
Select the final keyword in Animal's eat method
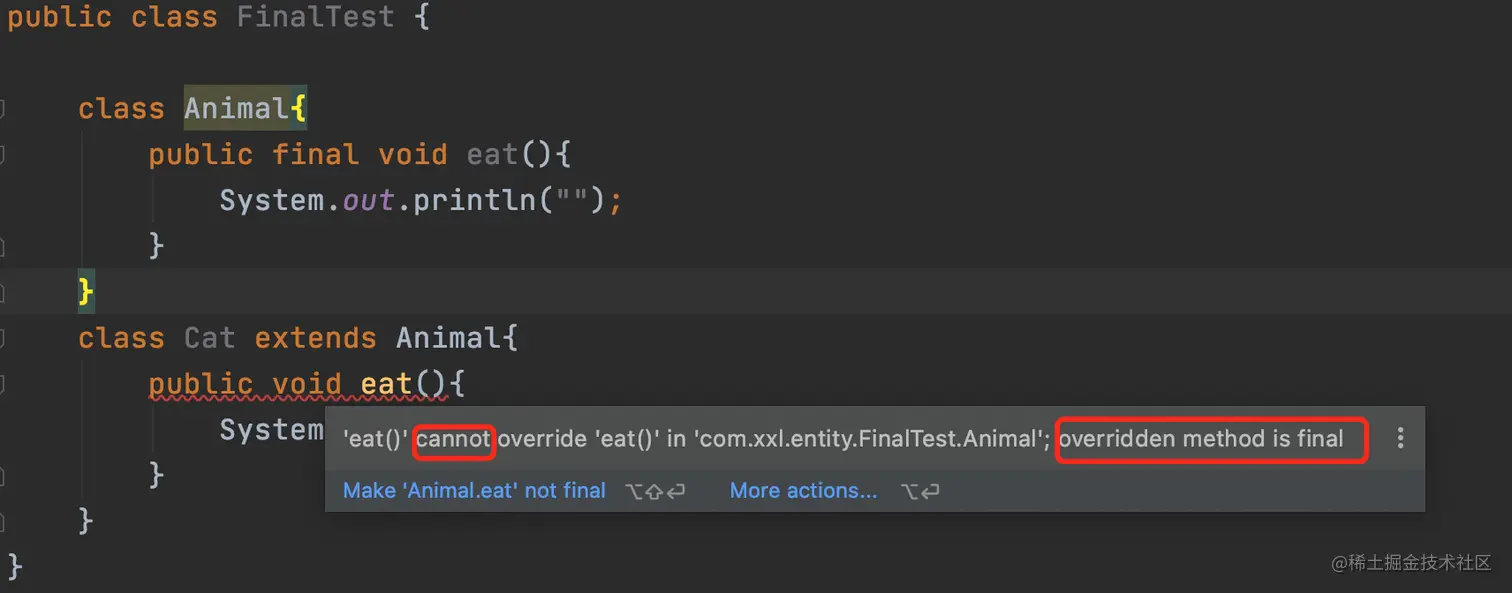point(315,154)
